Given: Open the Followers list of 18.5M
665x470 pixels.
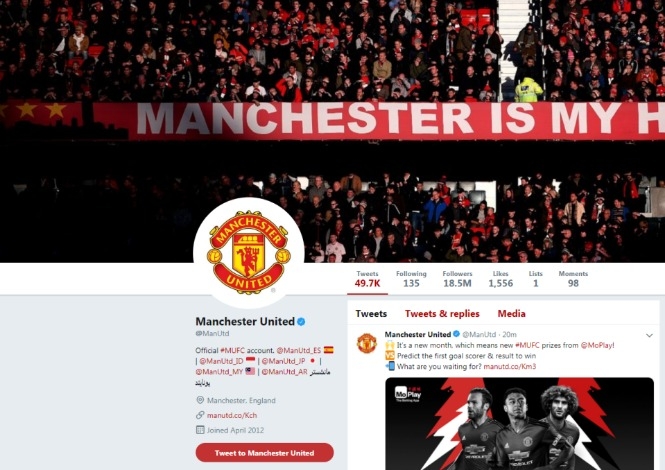Looking at the screenshot, I should [x=457, y=279].
